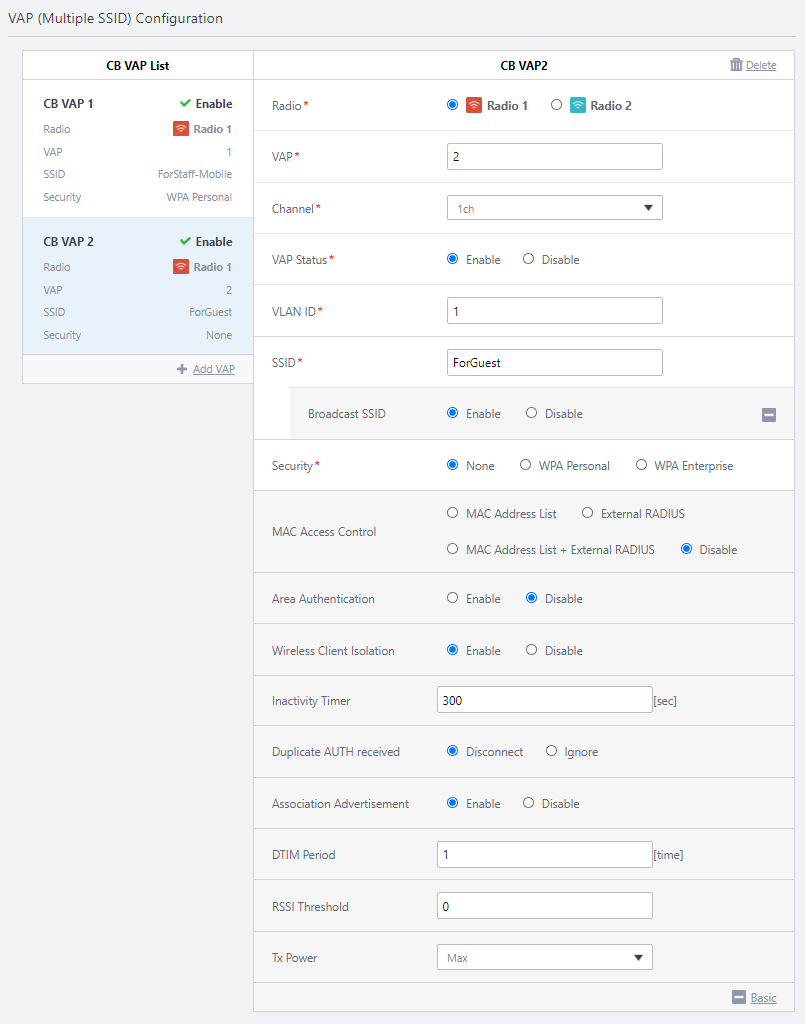Screen dimensions: 805x1024
Task: Click the plus icon beside Add VAP
Action: (x=182, y=369)
